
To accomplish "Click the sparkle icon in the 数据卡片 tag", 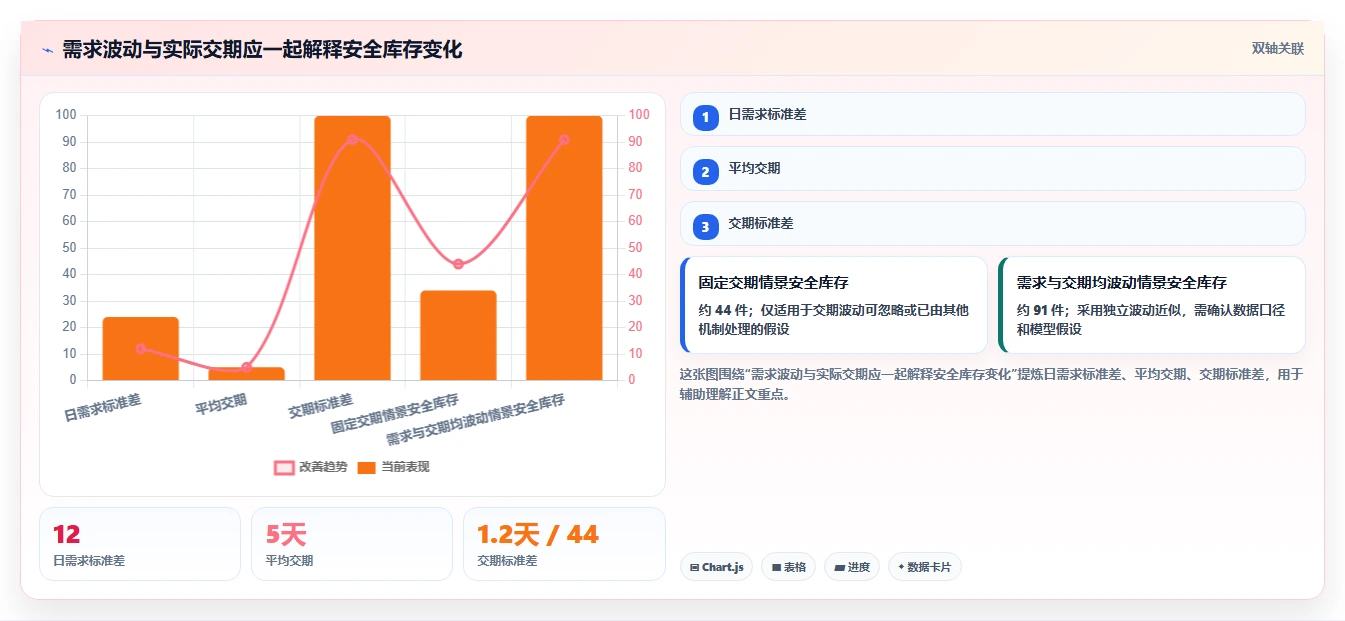I will (x=901, y=567).
